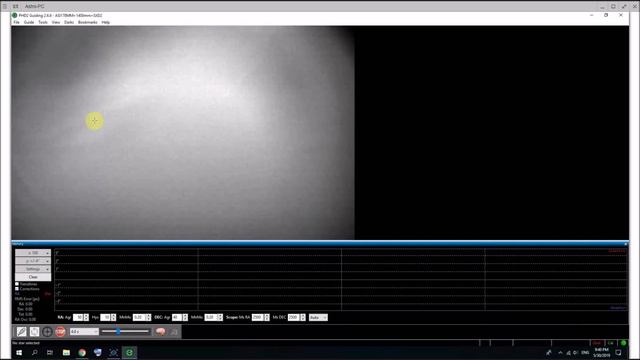
Task: Click the taskbar clock
Action: pos(601,352)
